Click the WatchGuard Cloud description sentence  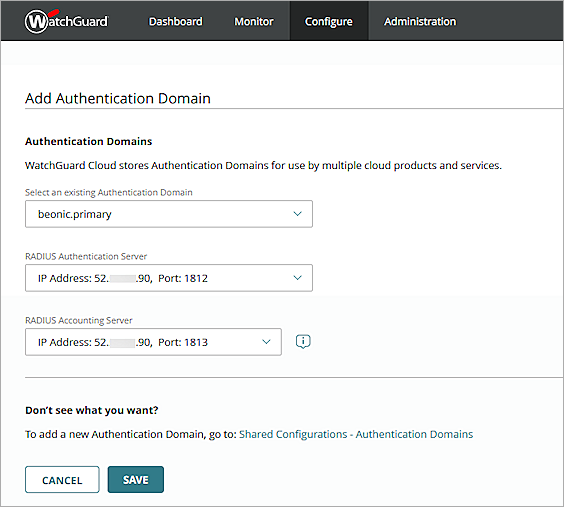pos(263,165)
